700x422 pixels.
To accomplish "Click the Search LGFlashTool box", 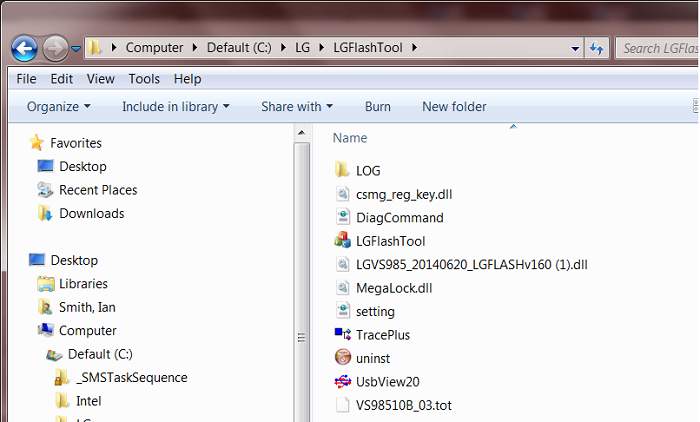I will coord(657,48).
